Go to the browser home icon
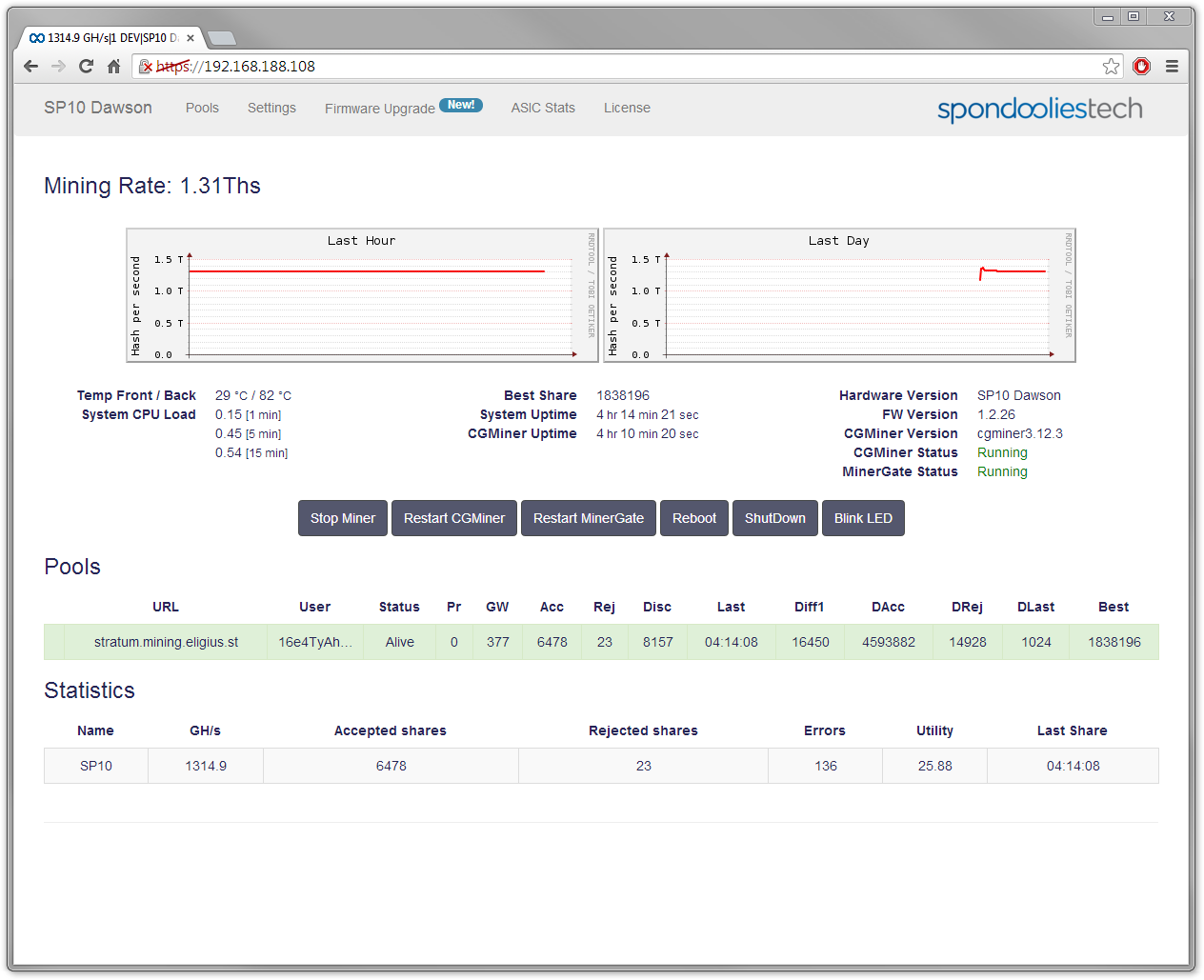The height and width of the screenshot is (980, 1204). pos(113,66)
